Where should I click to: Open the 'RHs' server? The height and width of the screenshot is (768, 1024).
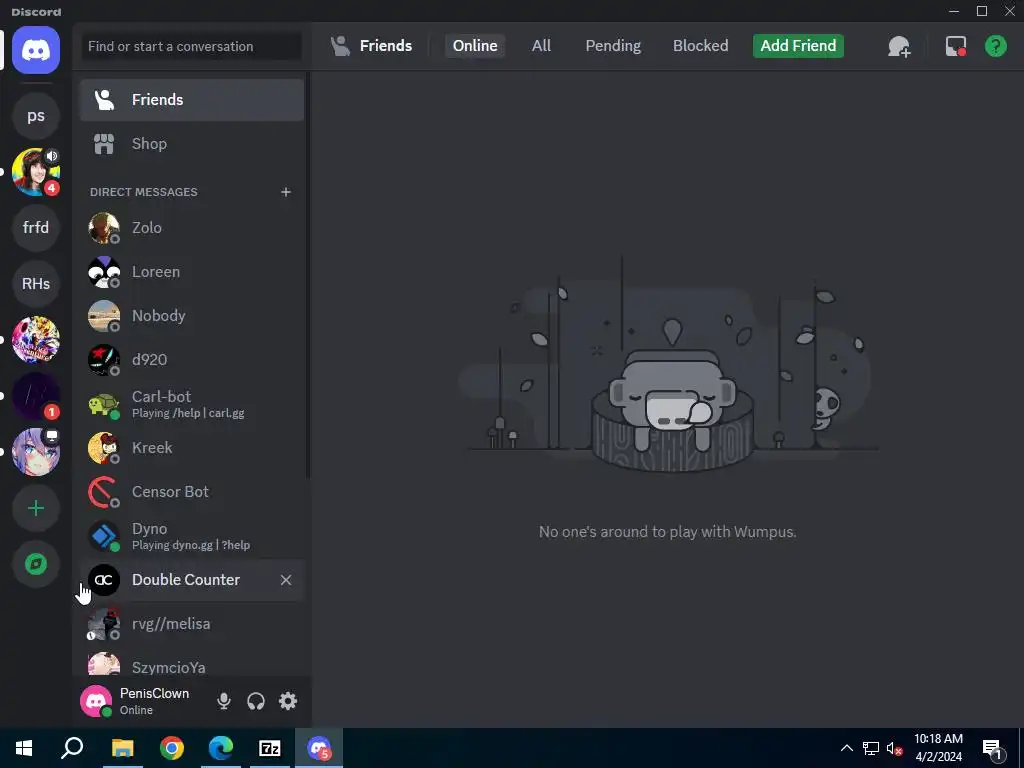(36, 283)
